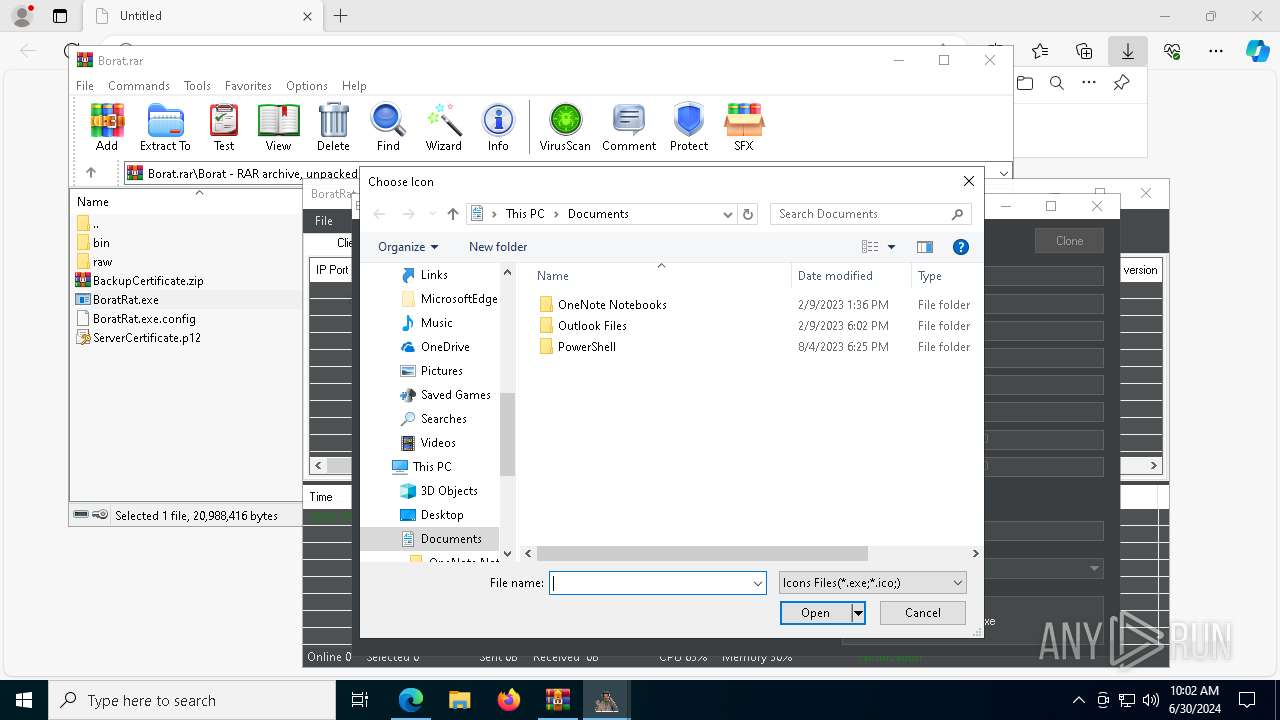Screen dimensions: 1280x720
Task: Expand the File name history dropdown
Action: pyautogui.click(x=758, y=583)
